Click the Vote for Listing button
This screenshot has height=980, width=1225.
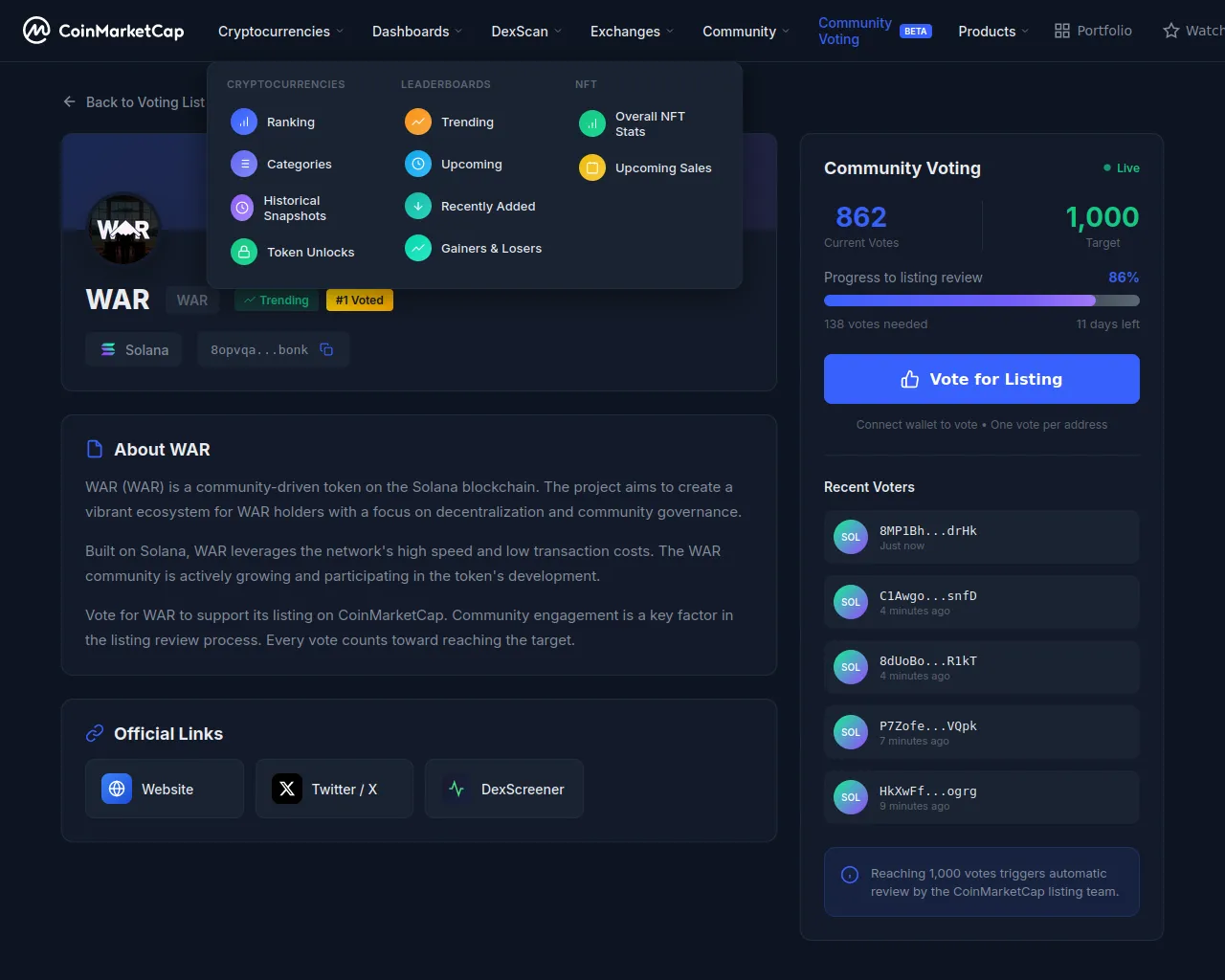pos(982,379)
